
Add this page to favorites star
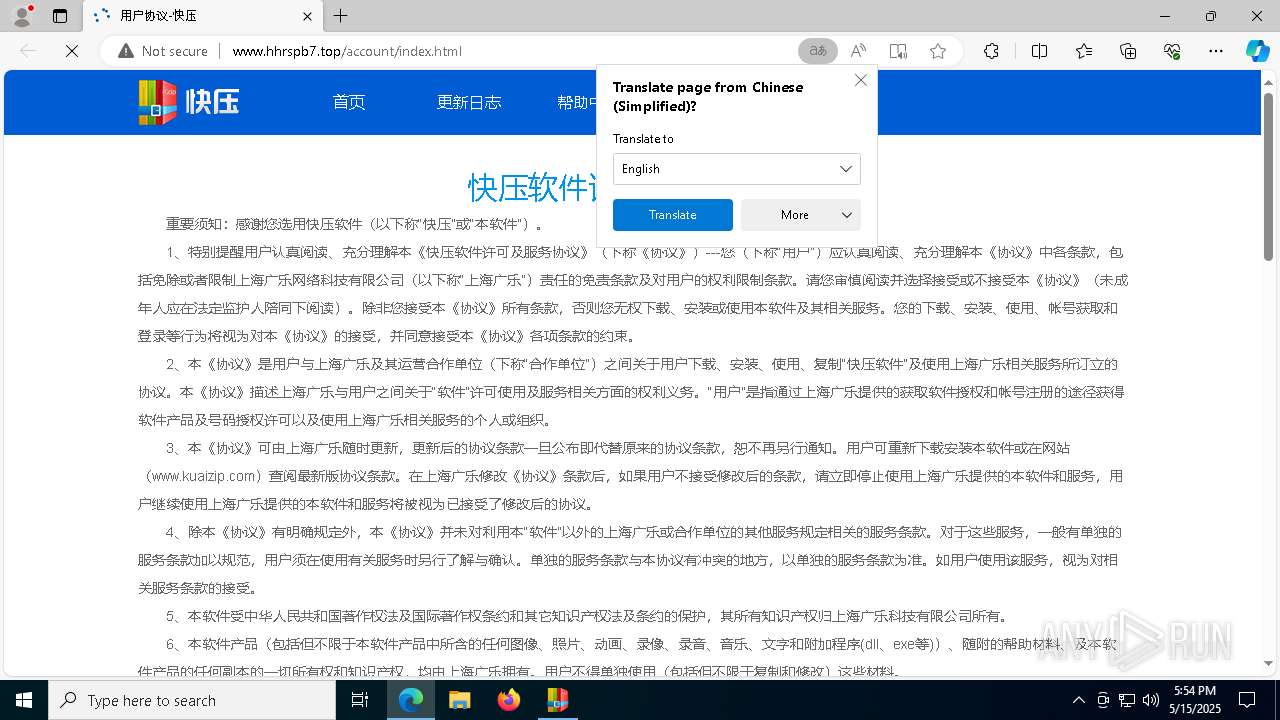[x=938, y=51]
